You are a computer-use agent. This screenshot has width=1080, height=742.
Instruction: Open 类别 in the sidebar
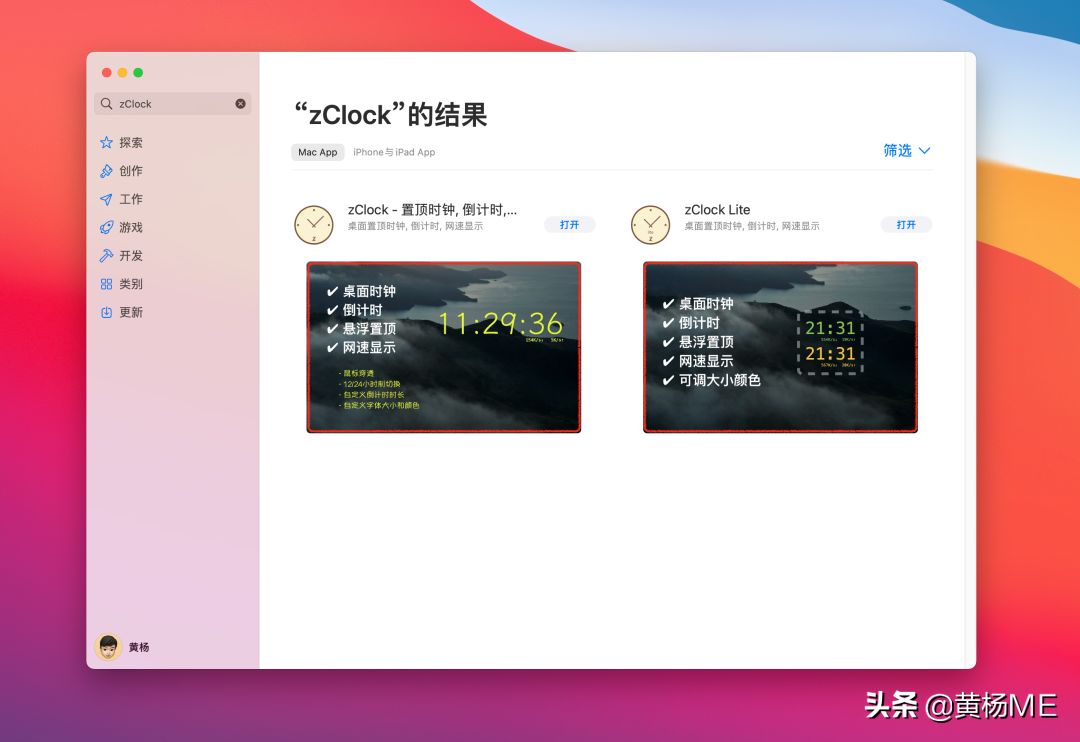[x=131, y=284]
